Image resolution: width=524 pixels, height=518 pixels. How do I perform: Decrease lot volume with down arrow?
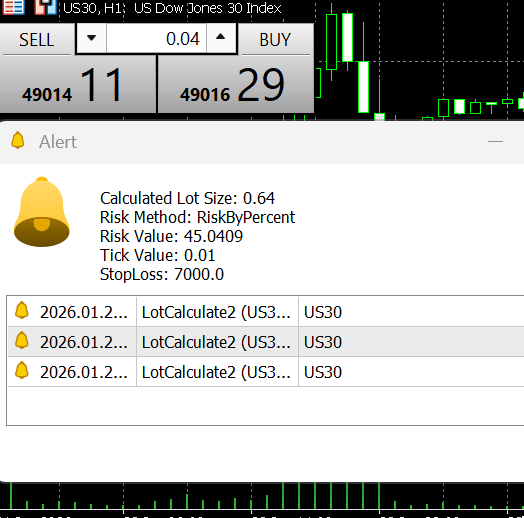pos(92,38)
